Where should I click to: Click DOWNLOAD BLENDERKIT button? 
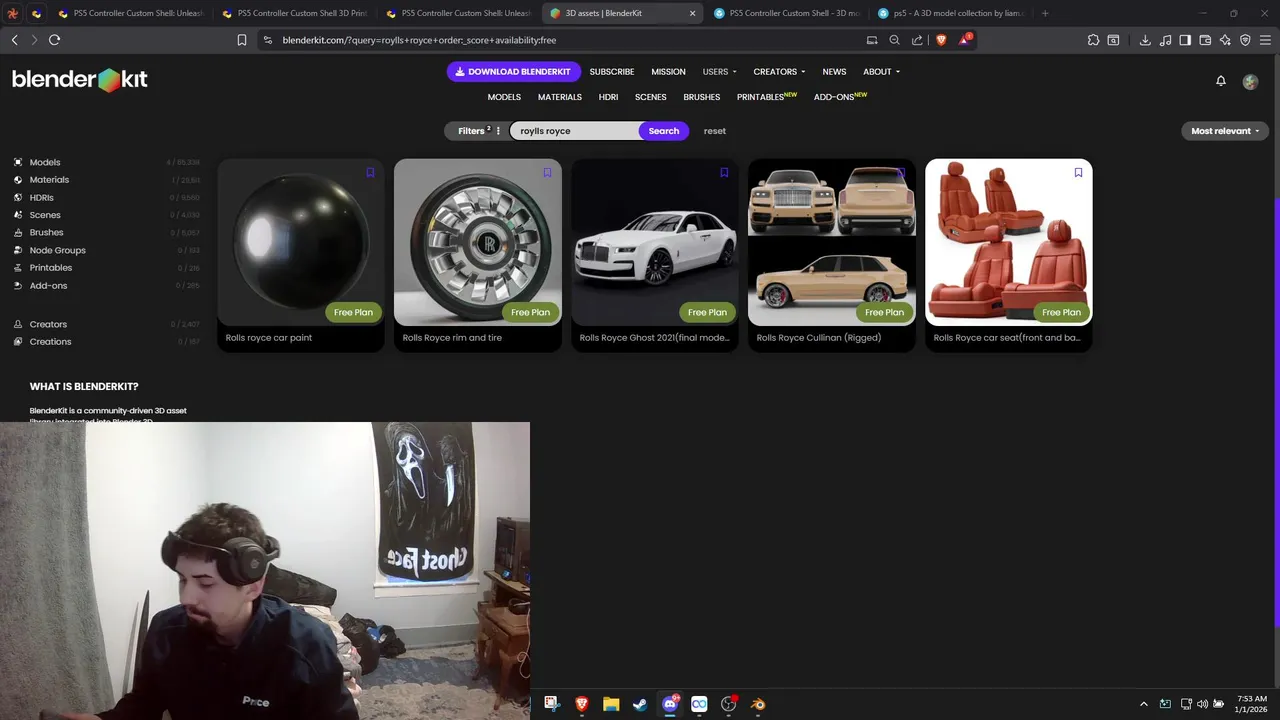(x=513, y=72)
